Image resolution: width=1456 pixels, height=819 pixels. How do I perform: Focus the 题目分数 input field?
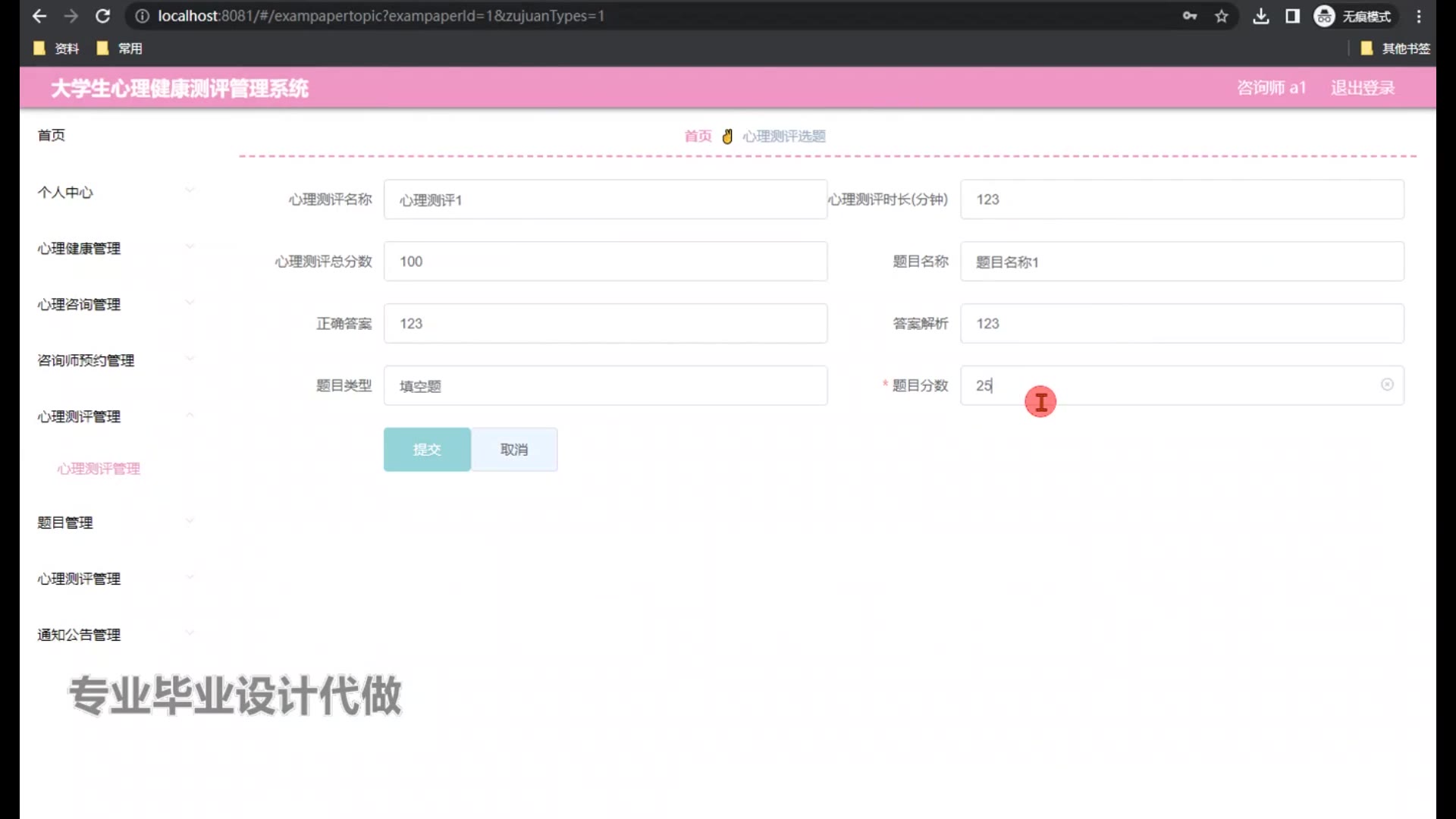(x=1168, y=385)
